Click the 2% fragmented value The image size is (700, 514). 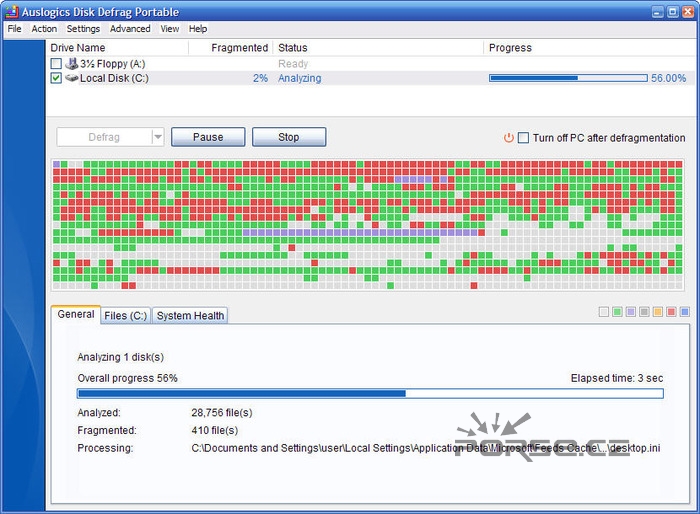pos(260,78)
